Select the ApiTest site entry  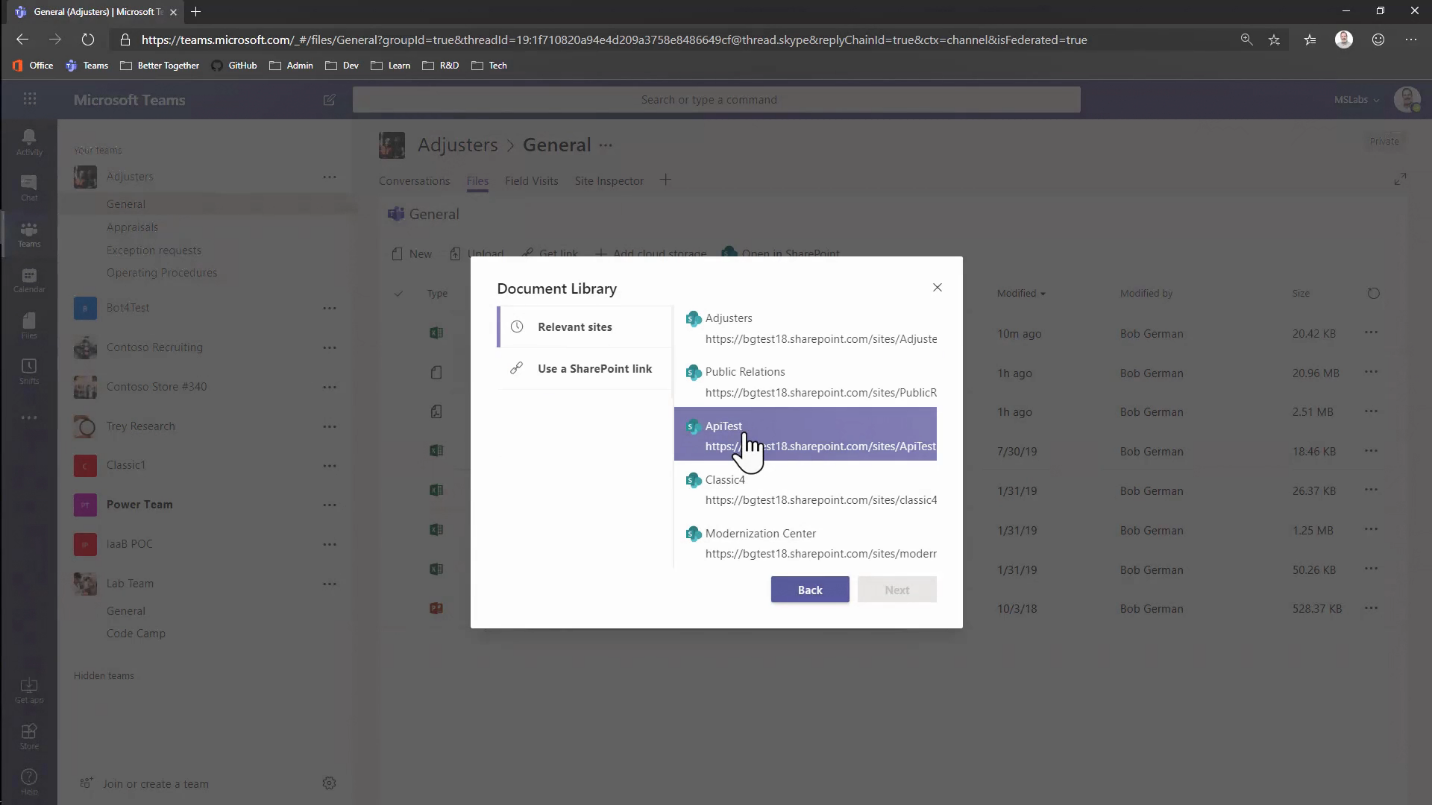(805, 434)
